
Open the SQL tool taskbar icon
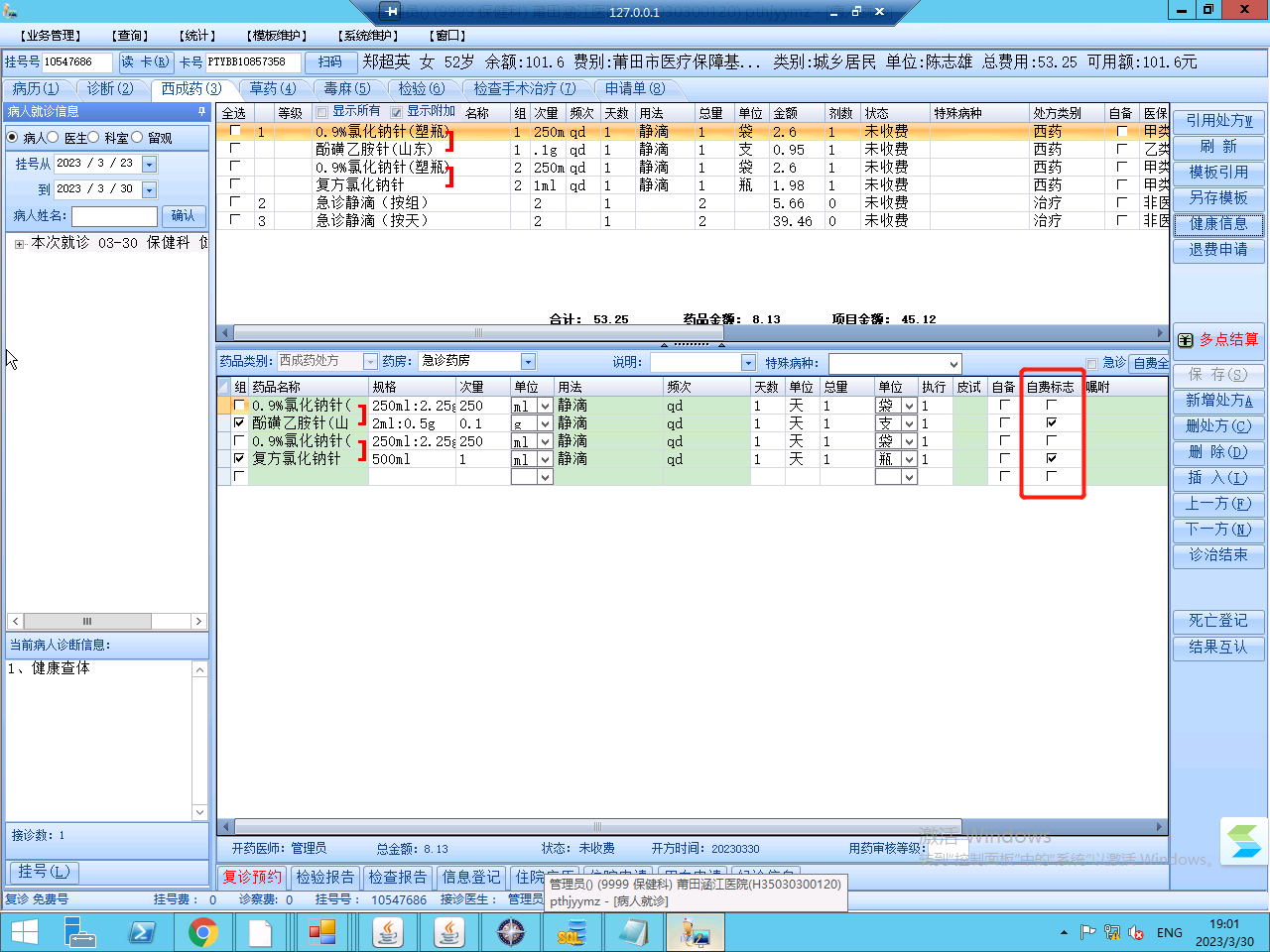(x=572, y=933)
